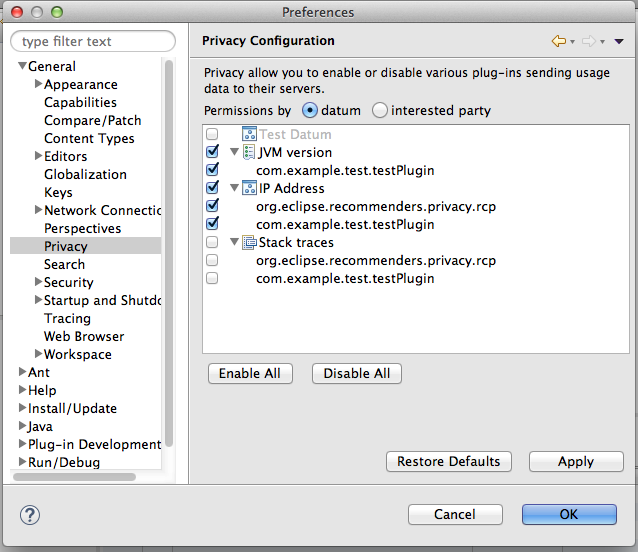Click the Test Datum icon
This screenshot has height=552, width=638.
click(249, 134)
